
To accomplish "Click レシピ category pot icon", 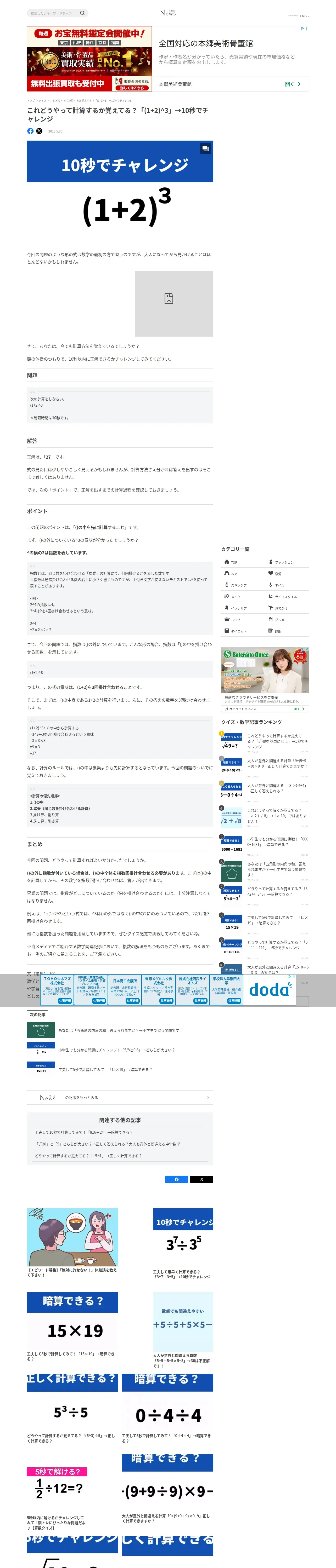I will 226,619.
